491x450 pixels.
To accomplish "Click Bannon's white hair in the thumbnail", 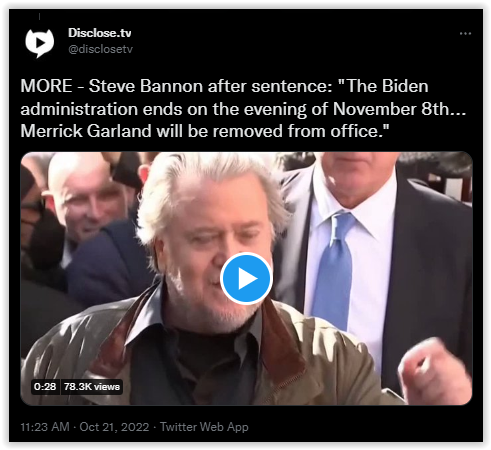I will point(213,187).
